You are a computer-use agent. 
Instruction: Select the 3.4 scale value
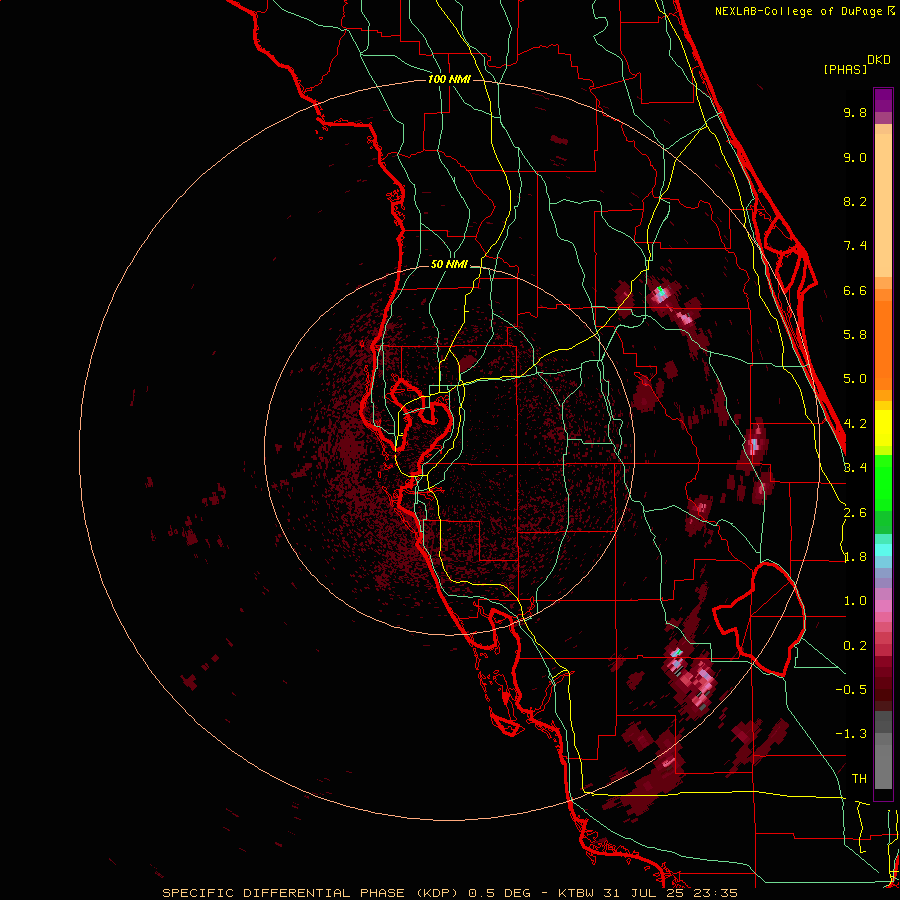click(855, 468)
